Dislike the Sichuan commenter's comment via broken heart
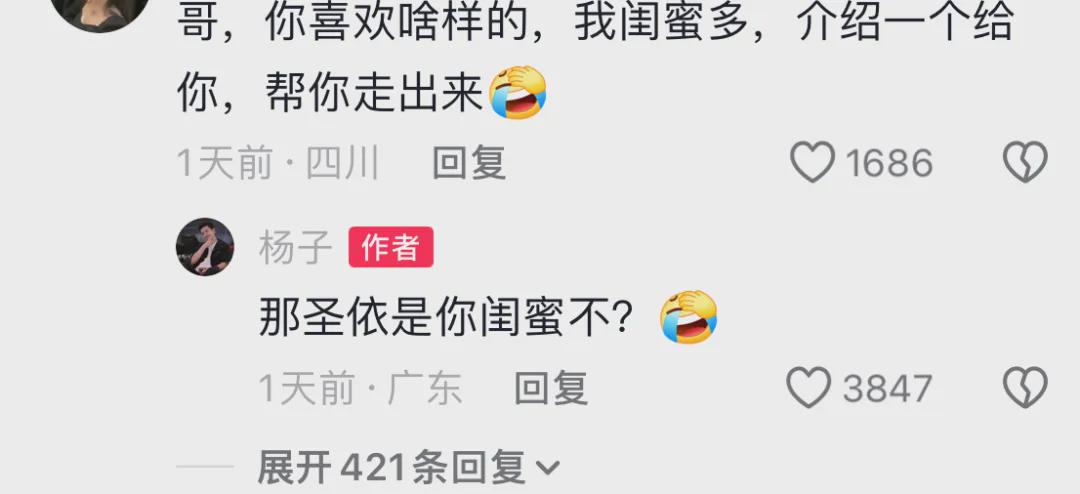The width and height of the screenshot is (1080, 494). [1025, 163]
